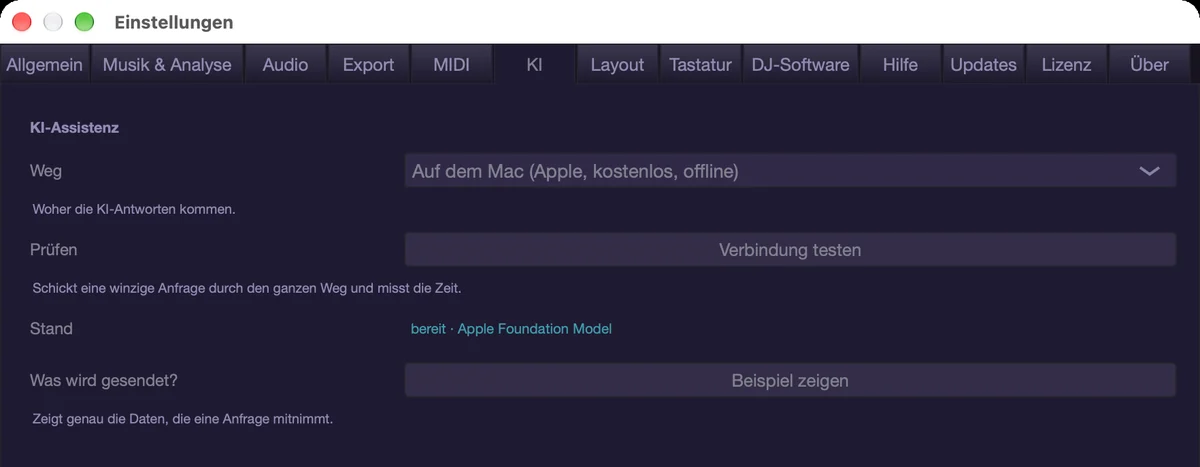Open the Allgemein settings tab
The width and height of the screenshot is (1200, 467).
tap(45, 64)
